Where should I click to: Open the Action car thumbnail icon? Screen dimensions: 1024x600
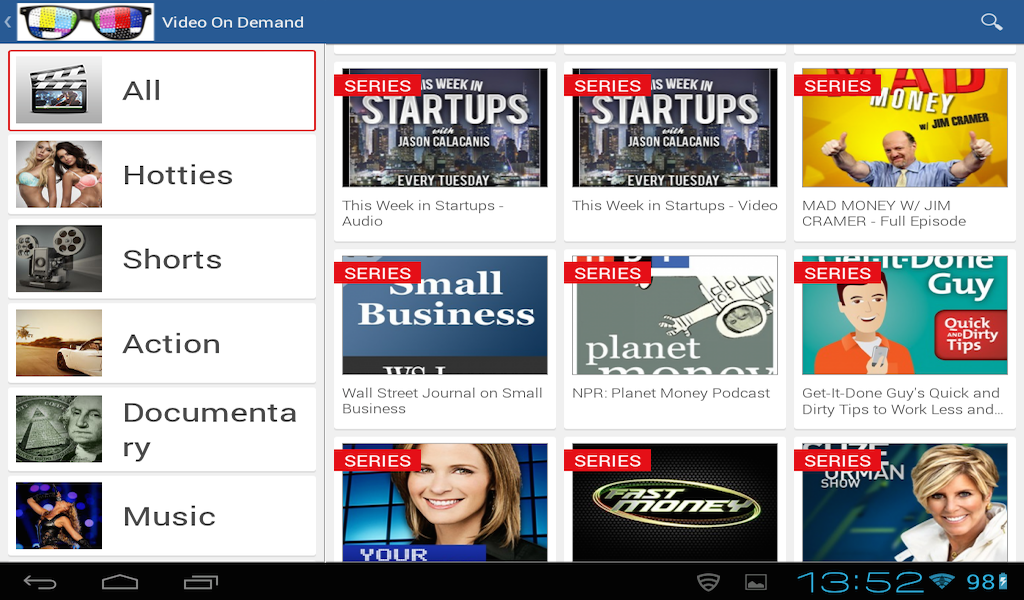(x=59, y=343)
